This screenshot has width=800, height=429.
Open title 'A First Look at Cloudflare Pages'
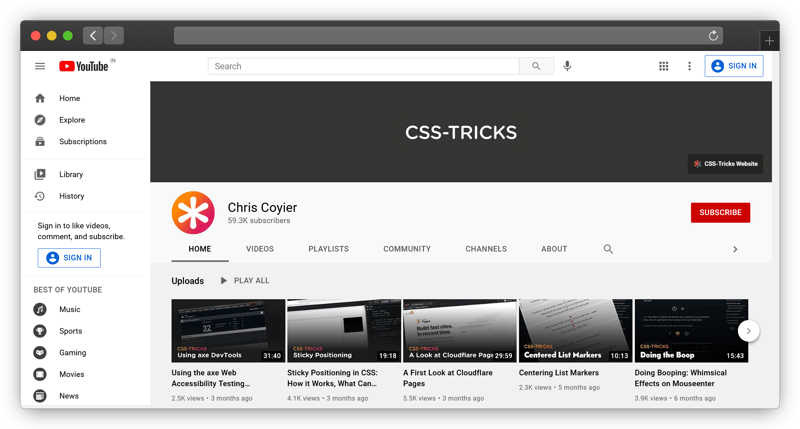(448, 378)
